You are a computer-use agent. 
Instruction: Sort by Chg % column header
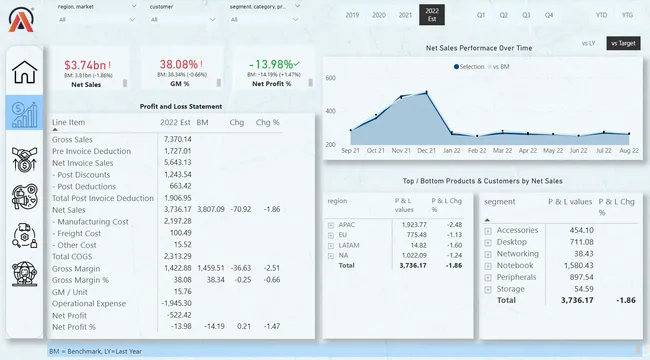267,122
